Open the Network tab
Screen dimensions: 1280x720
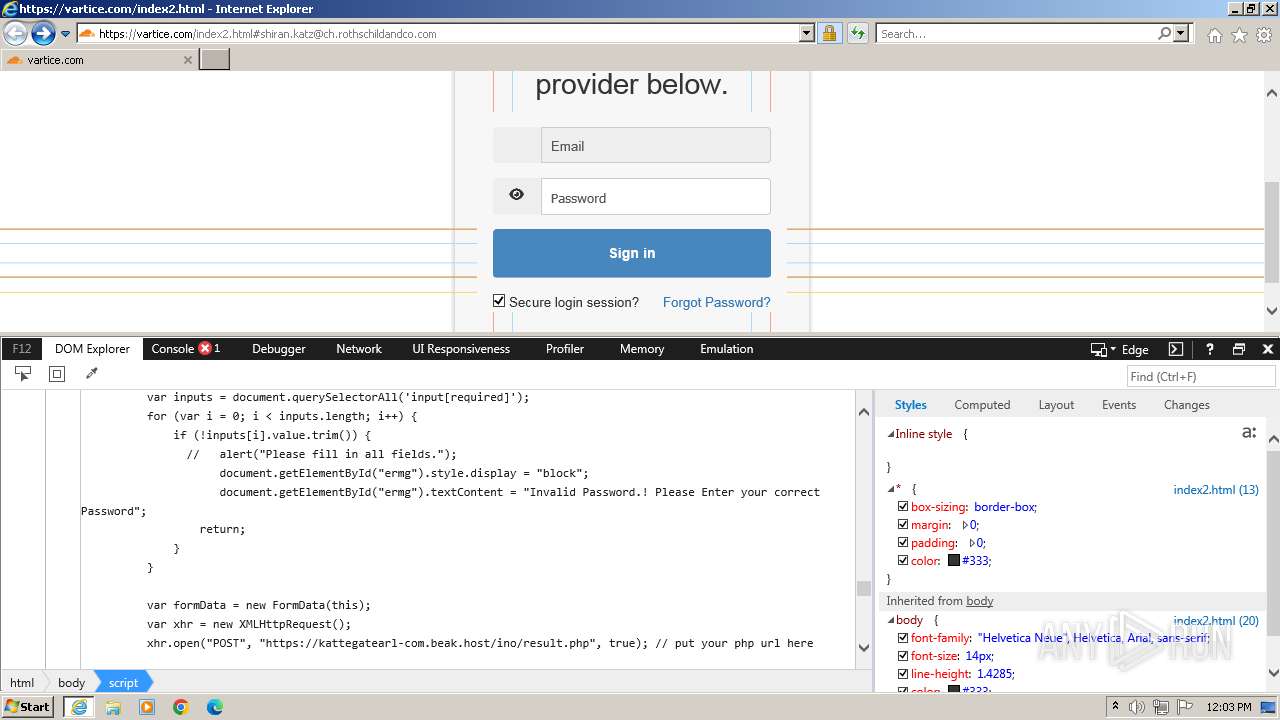tap(359, 349)
